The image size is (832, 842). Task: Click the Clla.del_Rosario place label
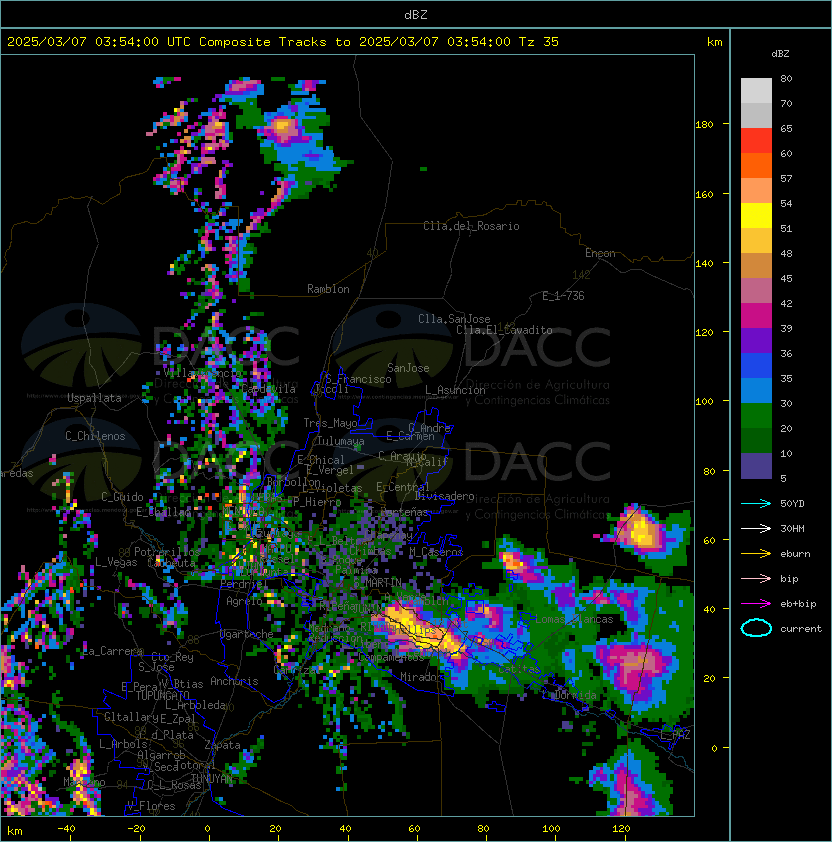(x=471, y=226)
